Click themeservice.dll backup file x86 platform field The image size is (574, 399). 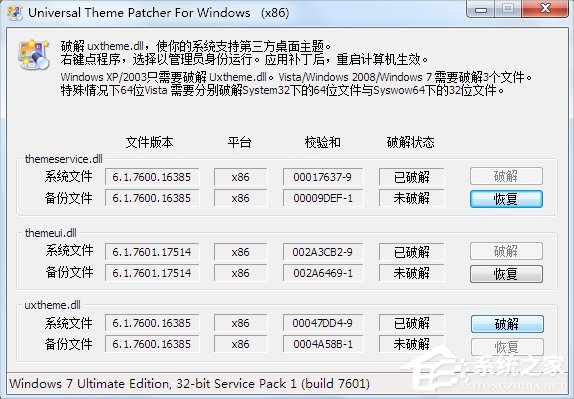click(x=241, y=198)
